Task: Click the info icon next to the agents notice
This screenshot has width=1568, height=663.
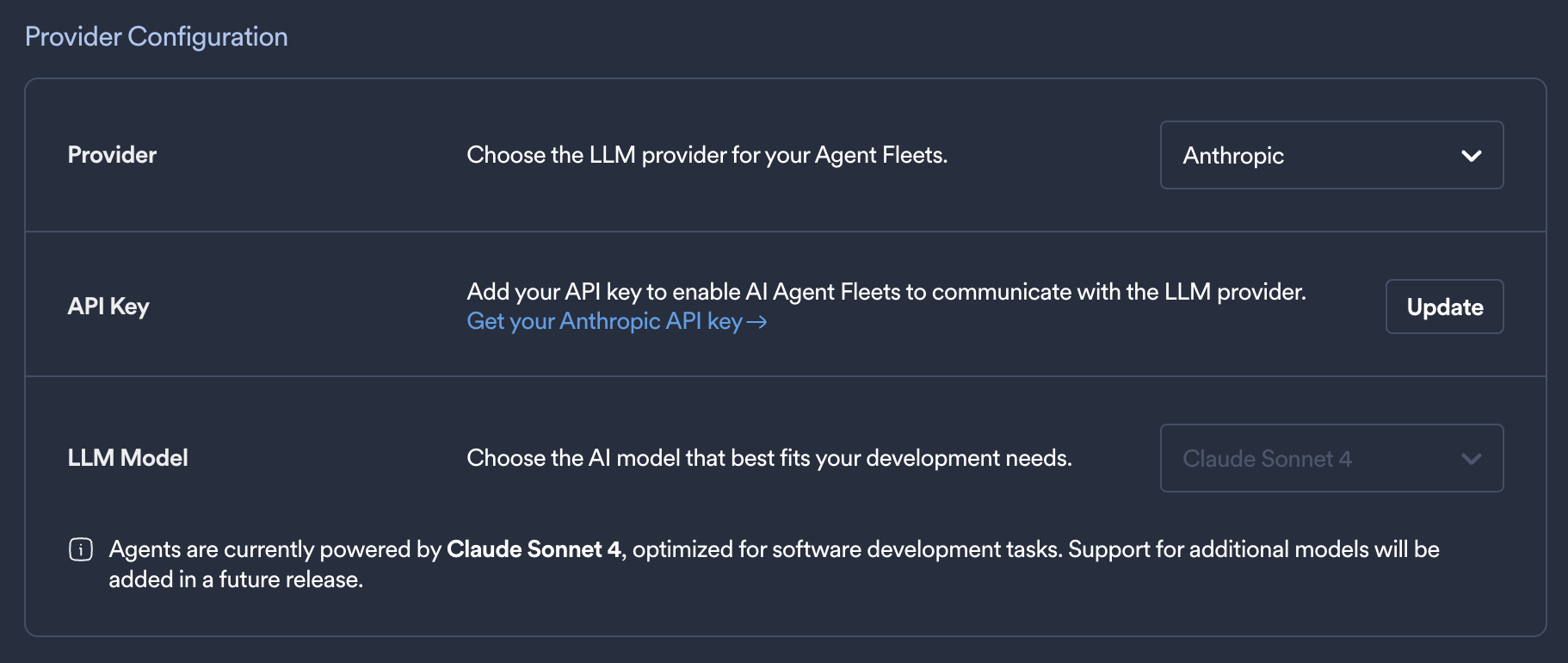Action: [x=80, y=548]
